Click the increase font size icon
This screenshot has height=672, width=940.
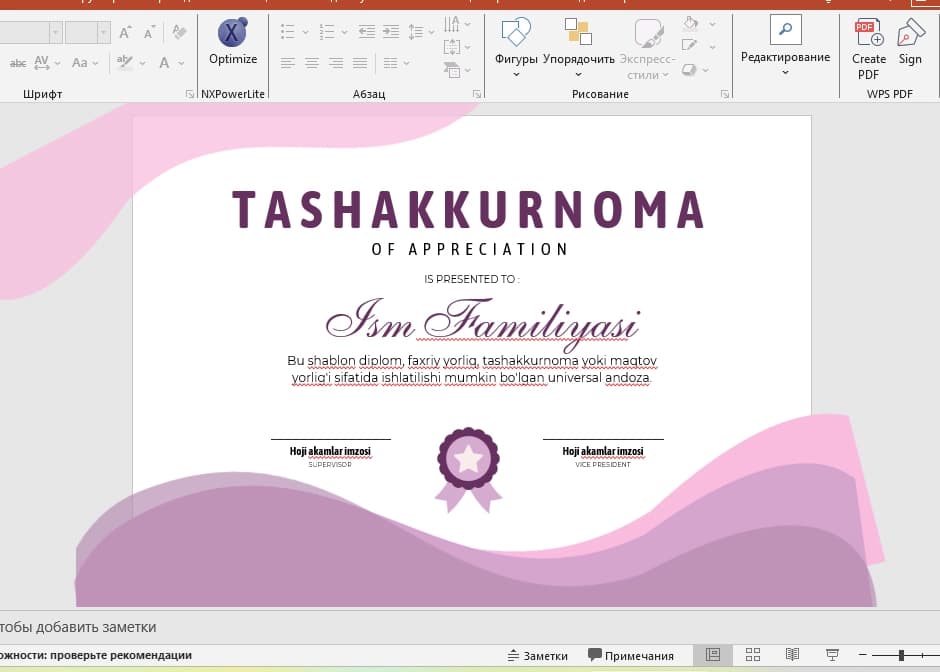125,32
